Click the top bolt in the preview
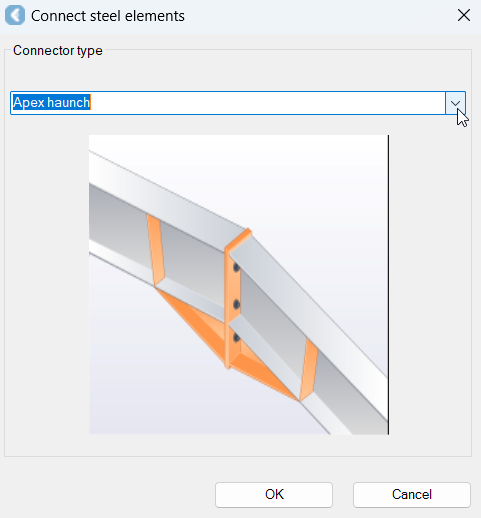 click(236, 267)
